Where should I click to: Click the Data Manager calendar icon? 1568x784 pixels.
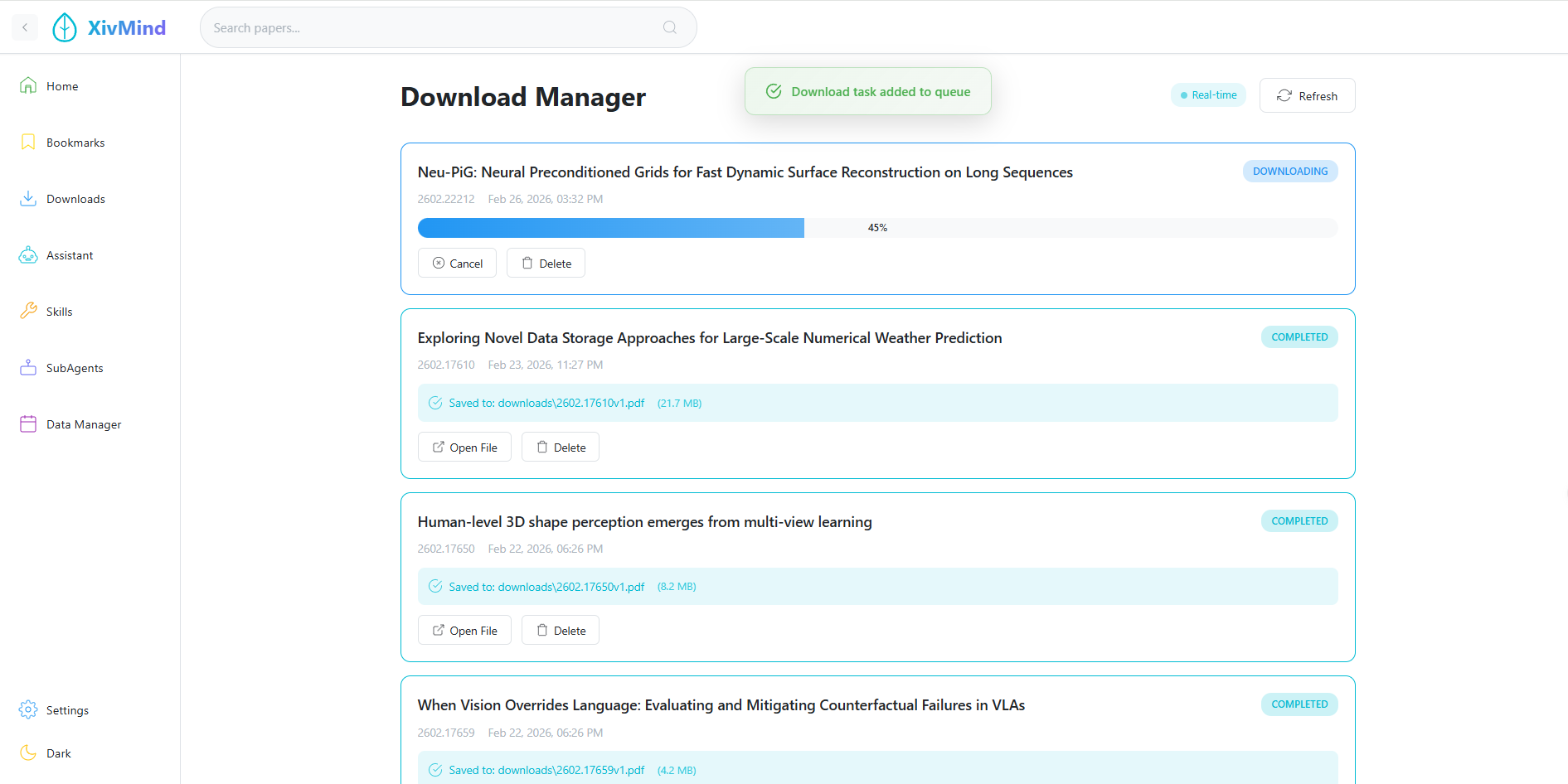click(x=28, y=423)
